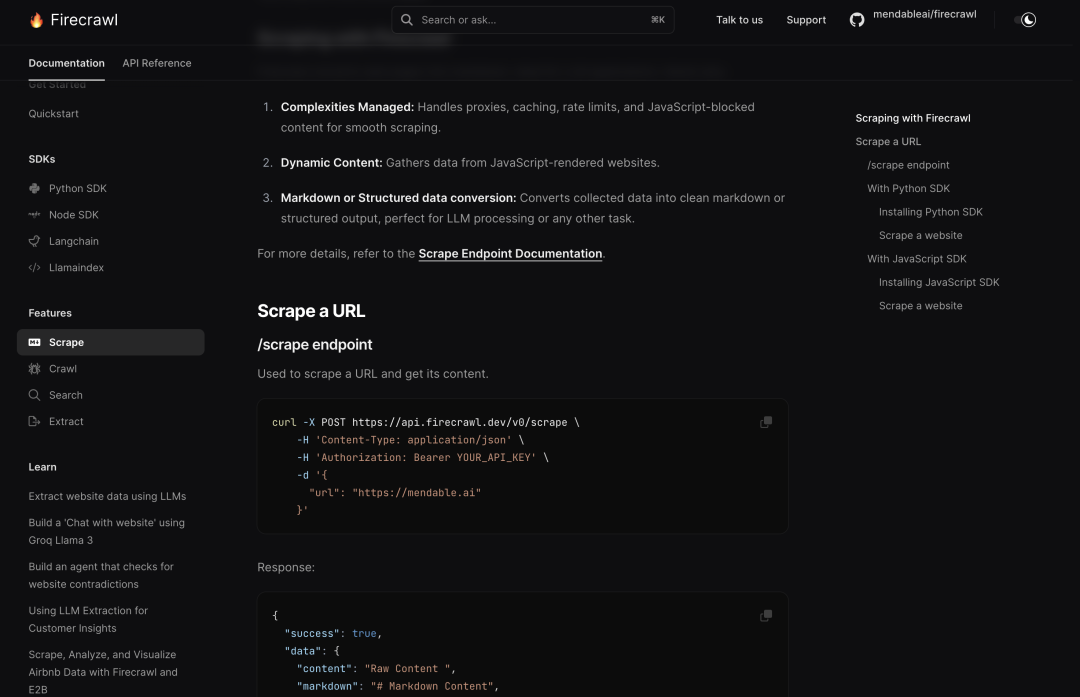Open the GitHub mendableai/firecrawl repository icon
The height and width of the screenshot is (697, 1080).
pyautogui.click(x=856, y=20)
